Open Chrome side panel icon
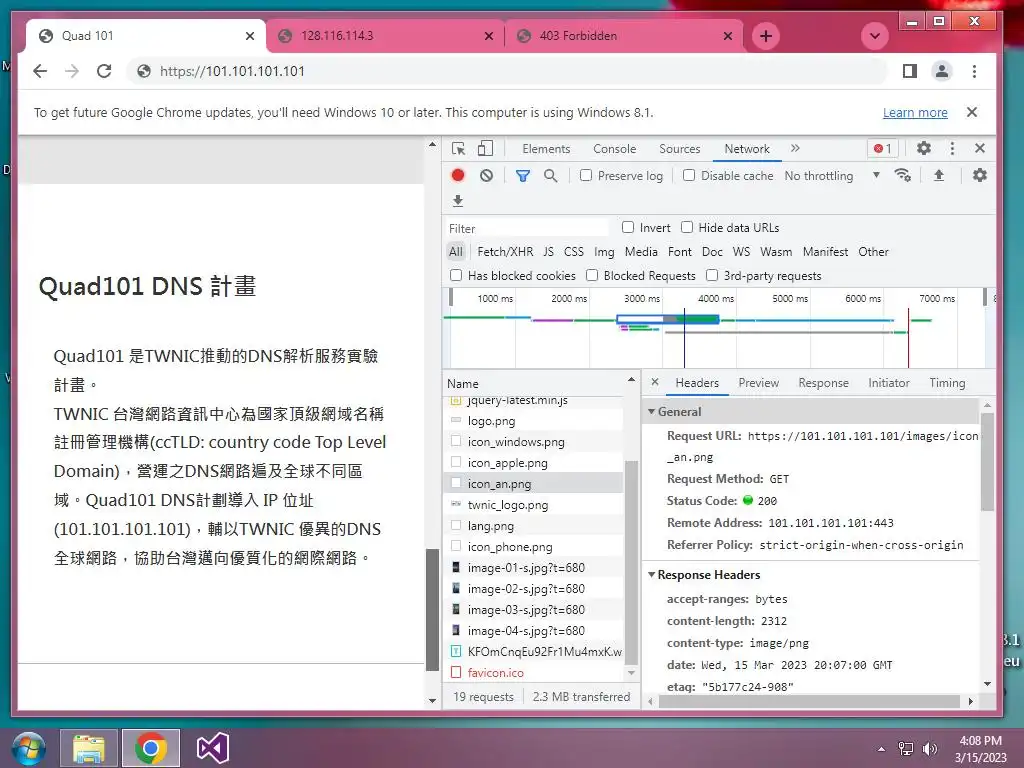 point(910,71)
